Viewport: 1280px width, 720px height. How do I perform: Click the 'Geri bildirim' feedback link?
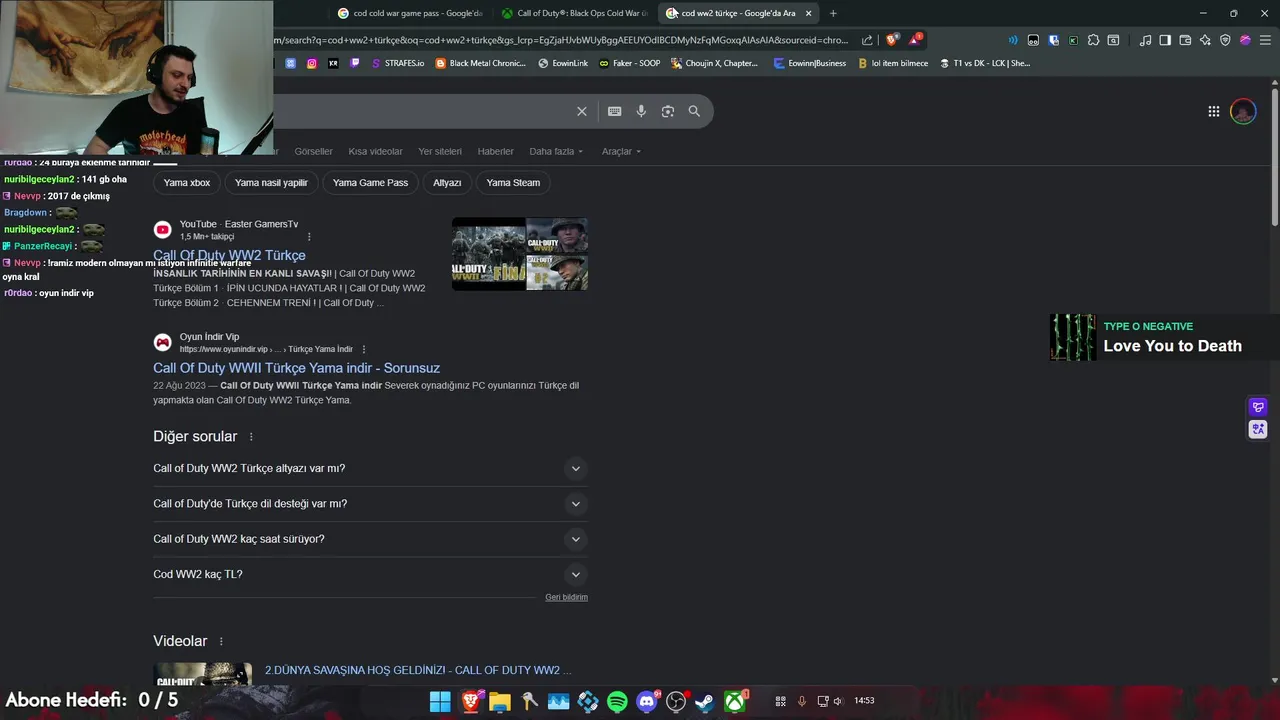(566, 597)
